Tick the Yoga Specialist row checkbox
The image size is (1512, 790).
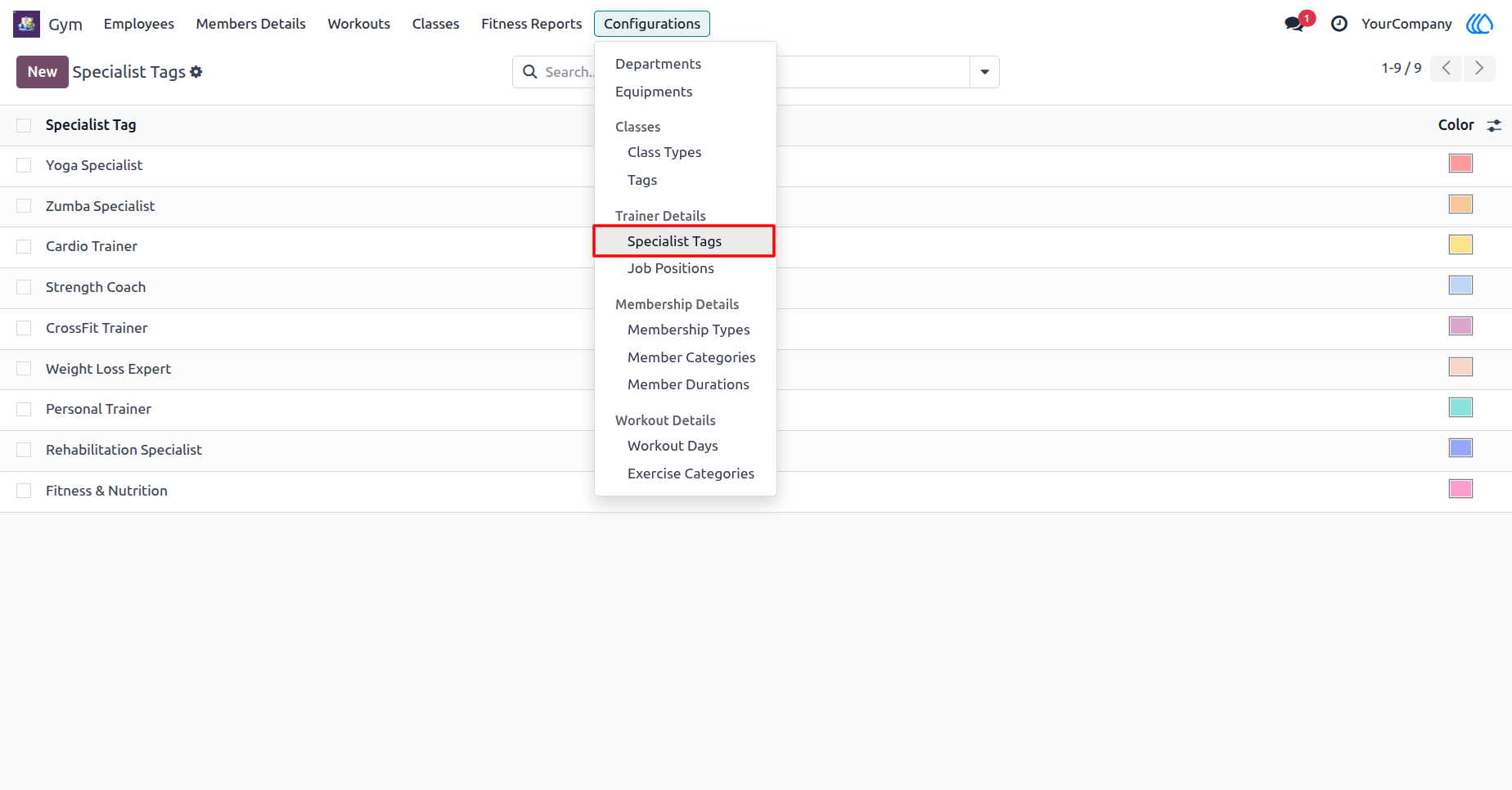coord(24,165)
